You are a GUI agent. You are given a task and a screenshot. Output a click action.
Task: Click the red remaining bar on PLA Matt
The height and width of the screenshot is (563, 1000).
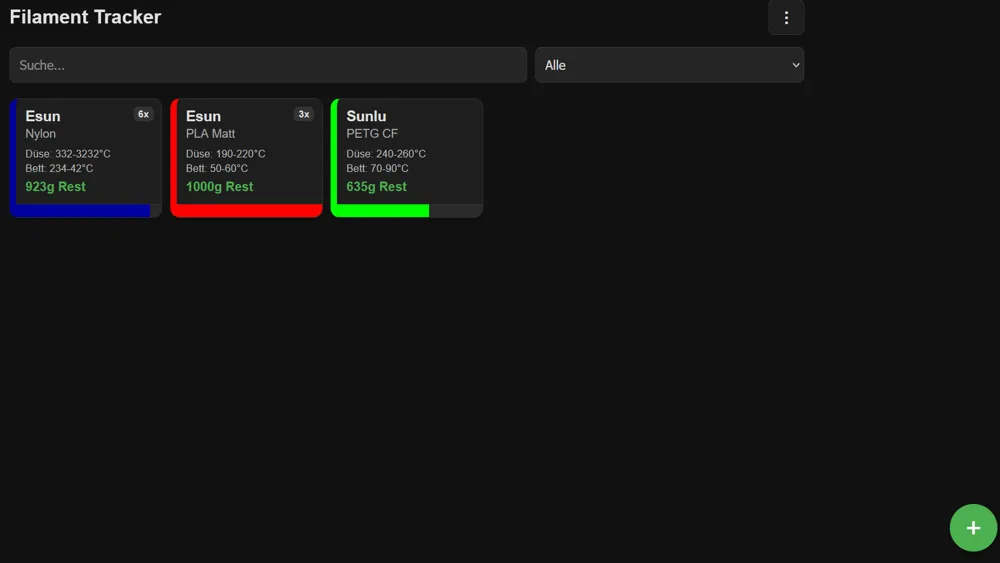(247, 211)
